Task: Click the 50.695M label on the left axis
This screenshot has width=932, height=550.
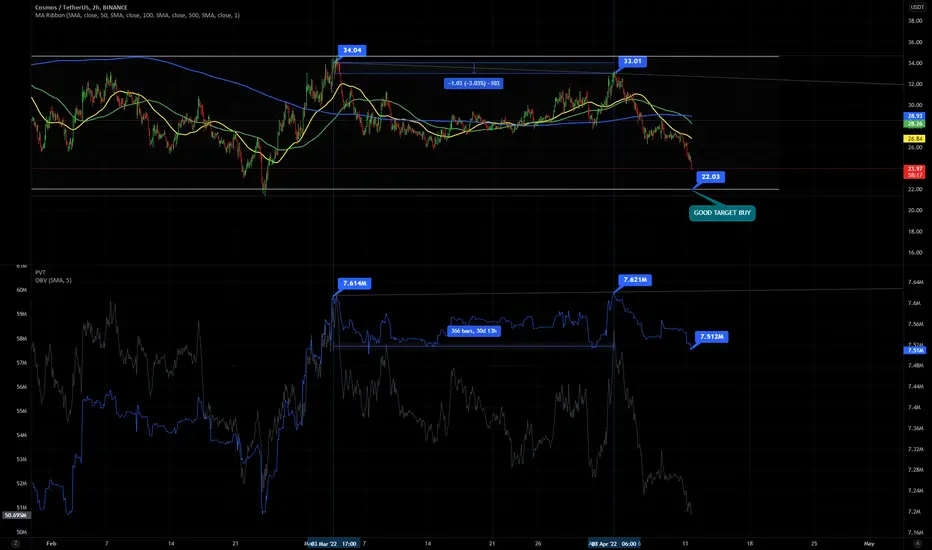Action: pyautogui.click(x=15, y=515)
